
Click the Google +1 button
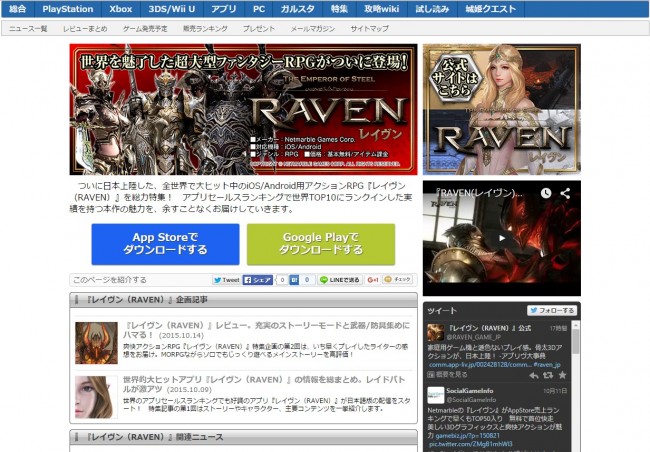click(x=372, y=280)
